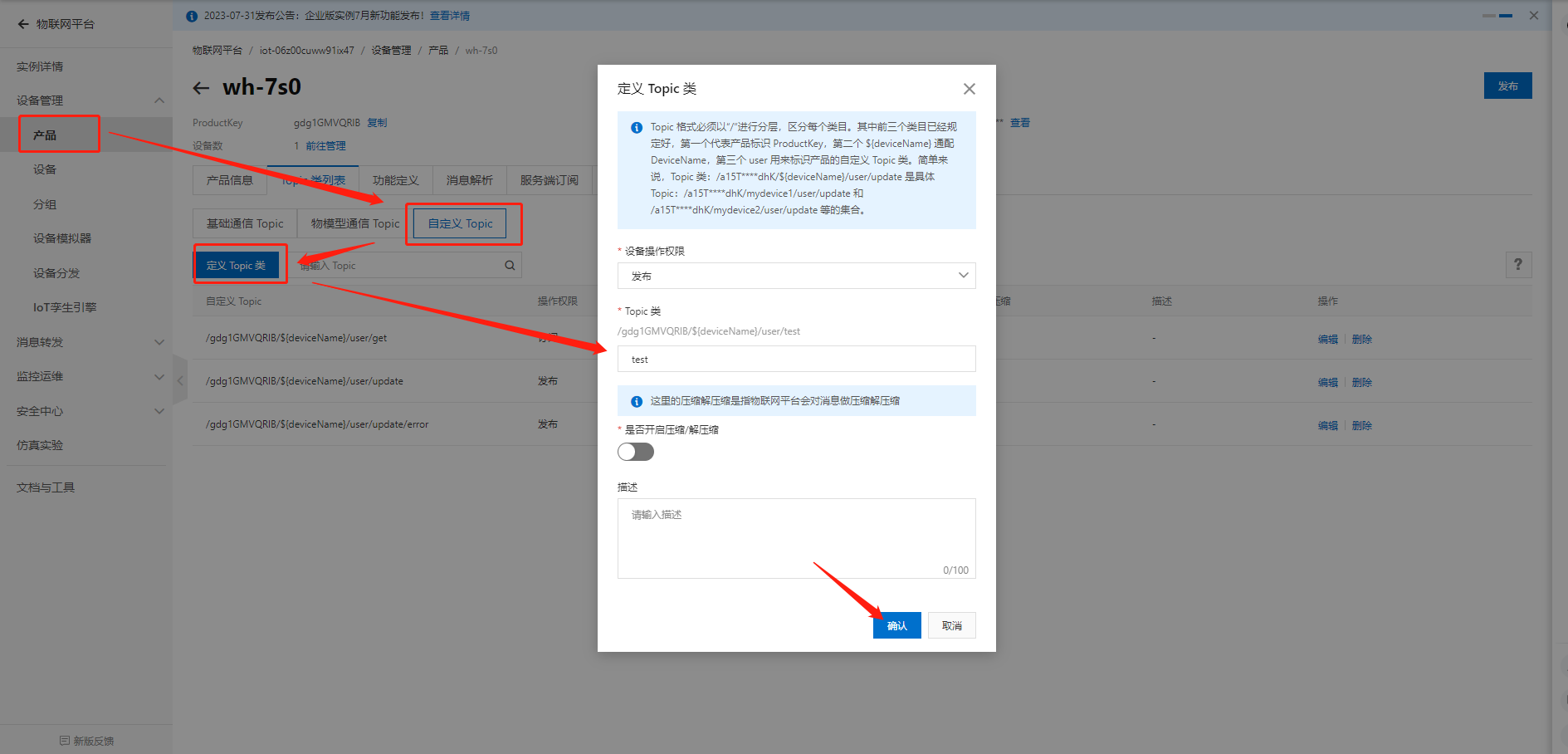The width and height of the screenshot is (1568, 754).
Task: Click the Topic 类 name input field
Action: 796,360
